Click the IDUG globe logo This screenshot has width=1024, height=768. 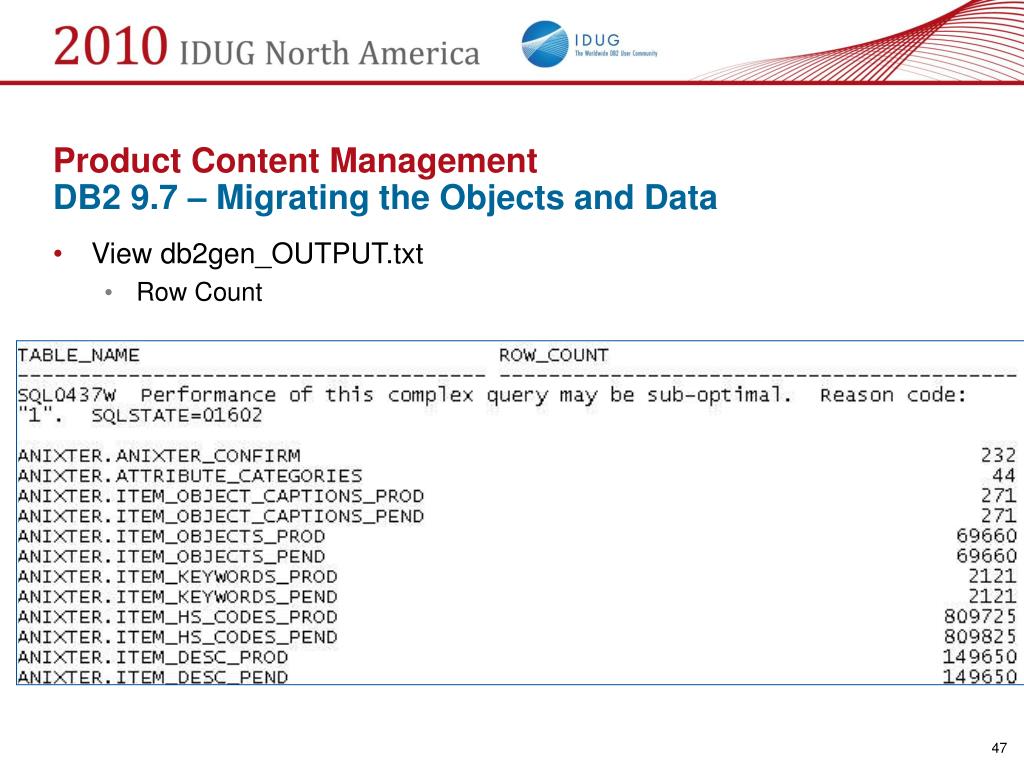point(545,44)
